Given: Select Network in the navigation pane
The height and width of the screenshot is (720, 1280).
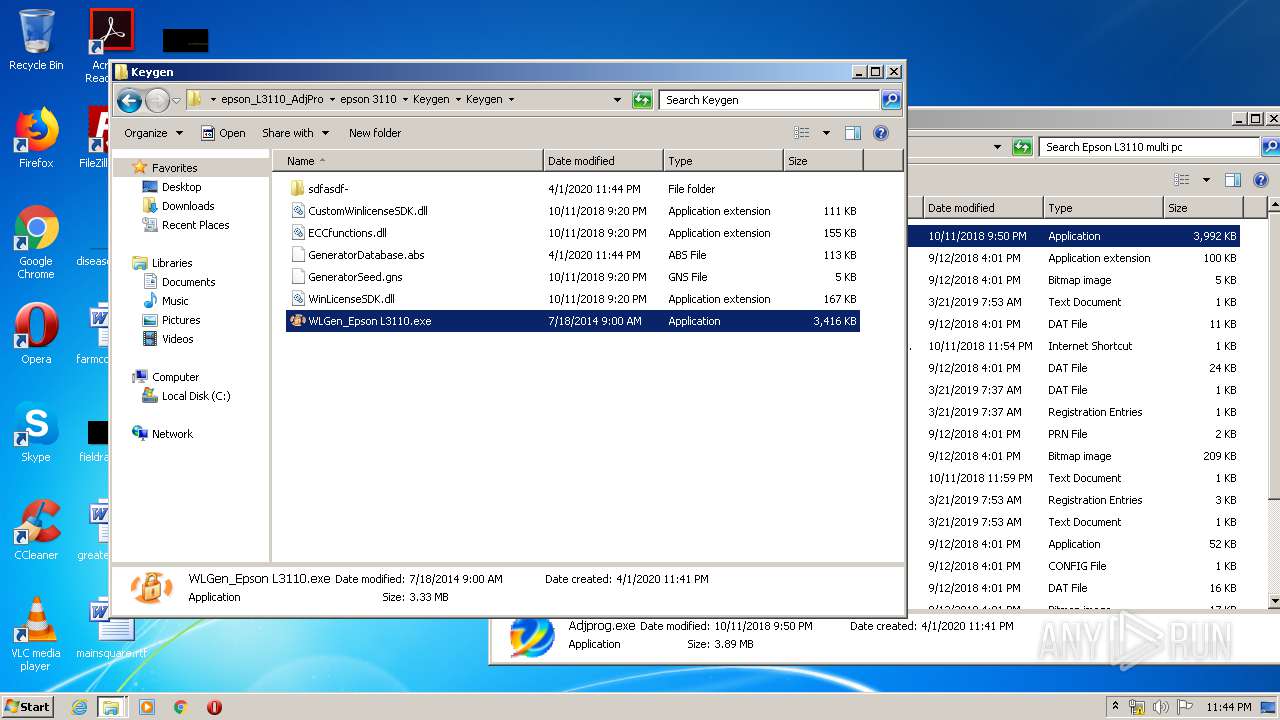Looking at the screenshot, I should pos(172,434).
